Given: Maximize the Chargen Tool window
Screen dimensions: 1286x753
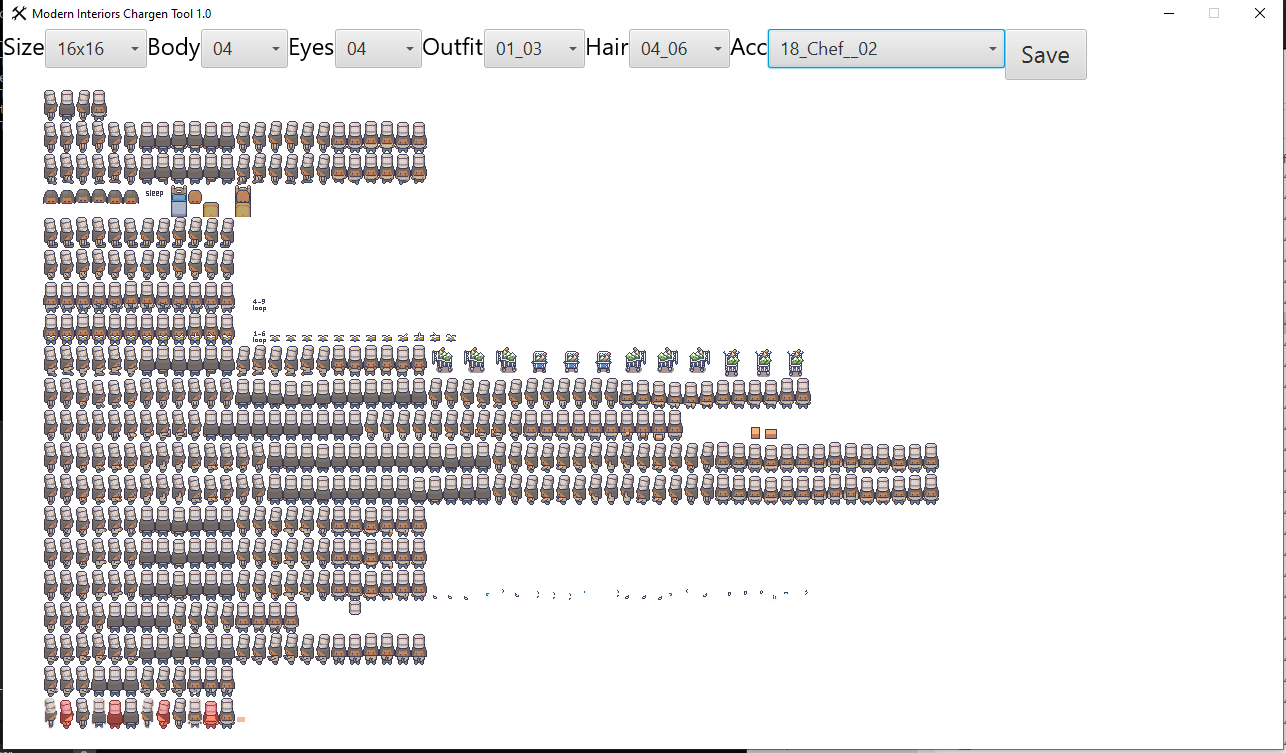Looking at the screenshot, I should [1214, 14].
